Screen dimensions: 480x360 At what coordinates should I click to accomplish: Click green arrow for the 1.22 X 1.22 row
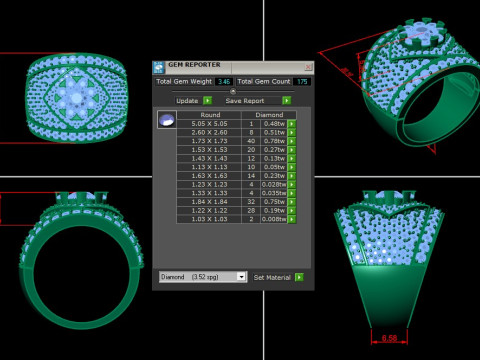coord(292,210)
